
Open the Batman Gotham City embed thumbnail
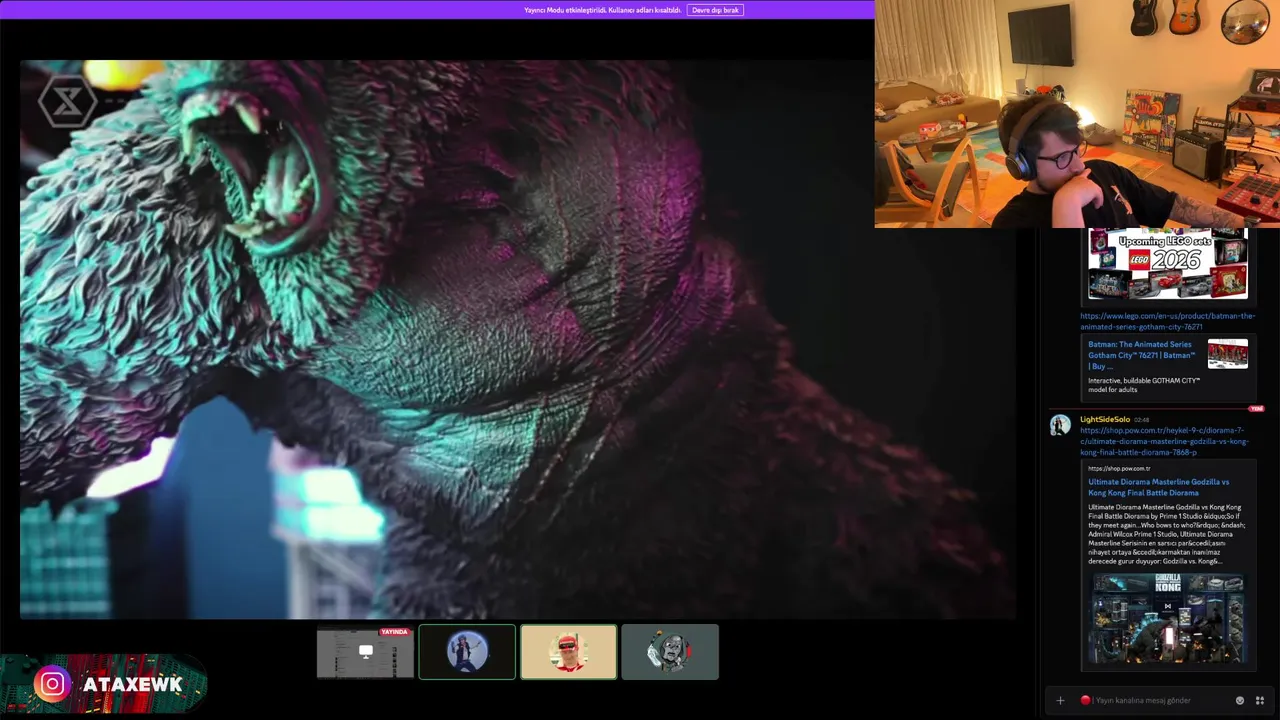pos(1227,354)
